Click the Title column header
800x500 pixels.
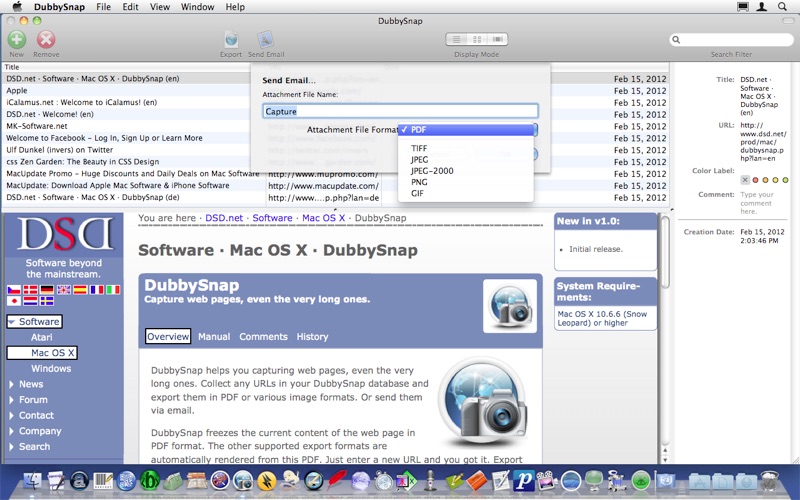pos(134,67)
